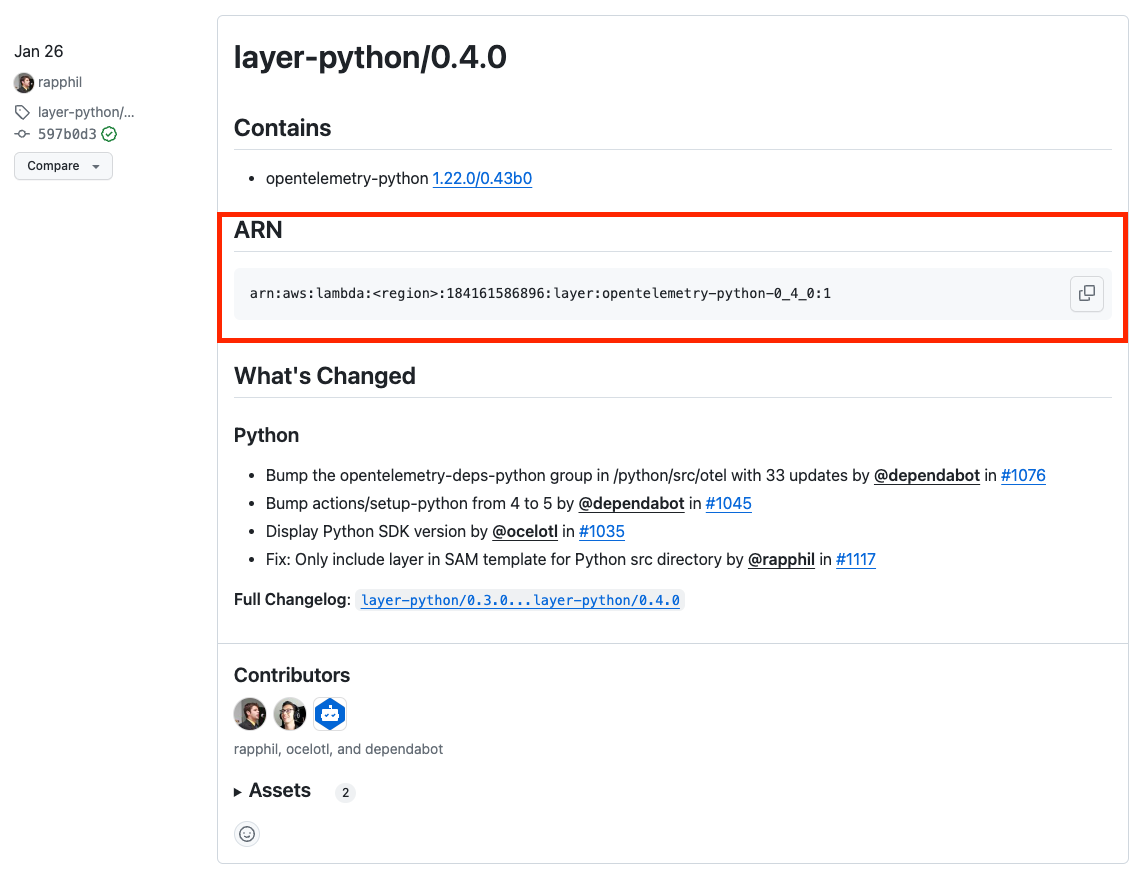
Task: Copy the ARN using the clipboard icon
Action: point(1087,293)
